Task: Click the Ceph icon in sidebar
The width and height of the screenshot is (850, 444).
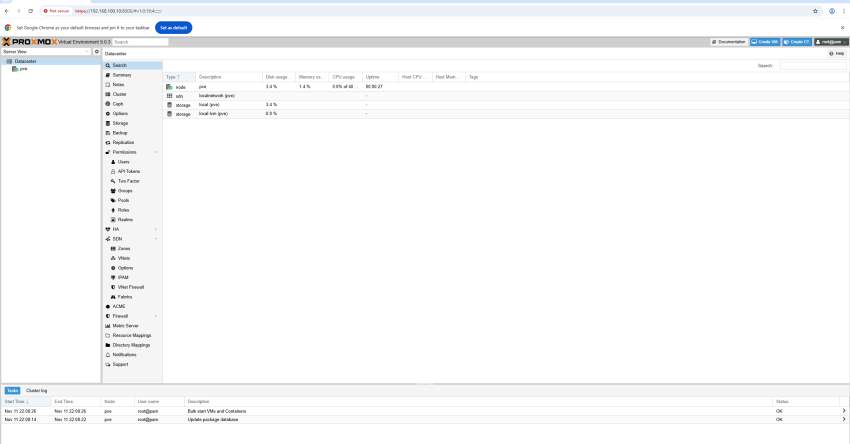Action: tap(108, 104)
